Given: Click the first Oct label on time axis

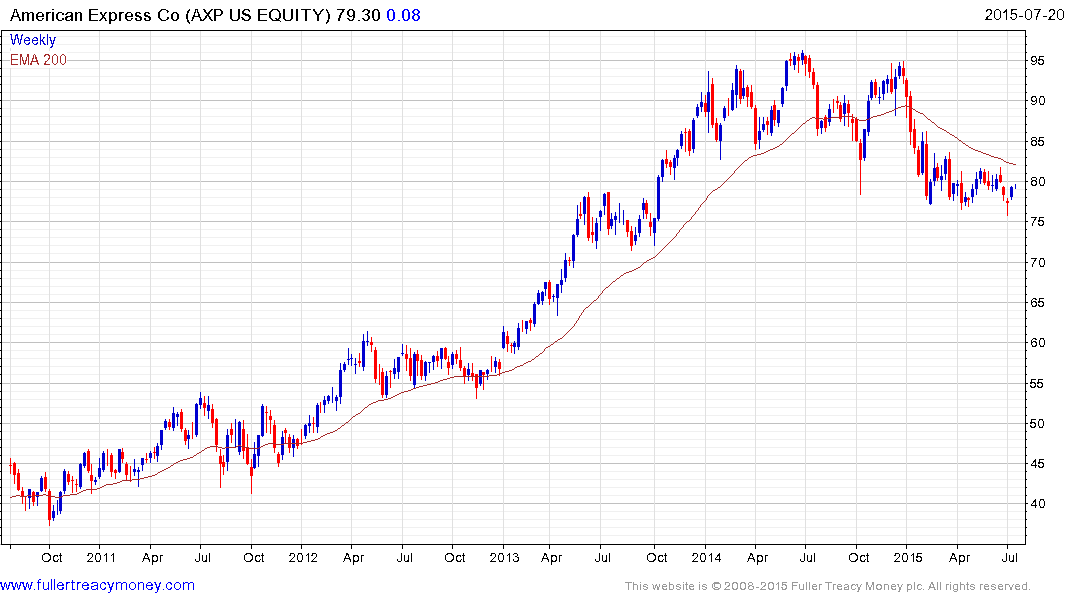Looking at the screenshot, I should [51, 557].
